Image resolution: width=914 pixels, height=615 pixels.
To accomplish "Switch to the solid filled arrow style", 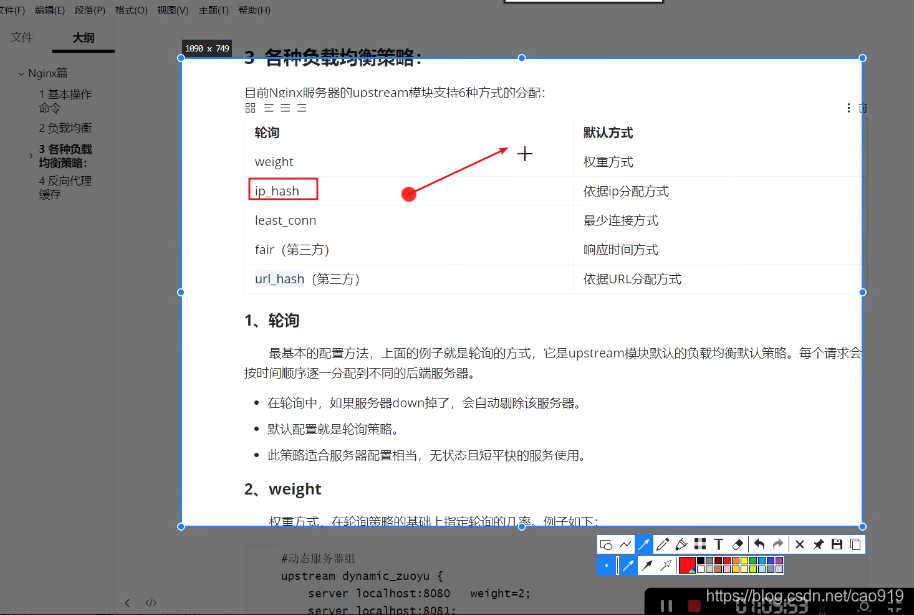I will 650,565.
